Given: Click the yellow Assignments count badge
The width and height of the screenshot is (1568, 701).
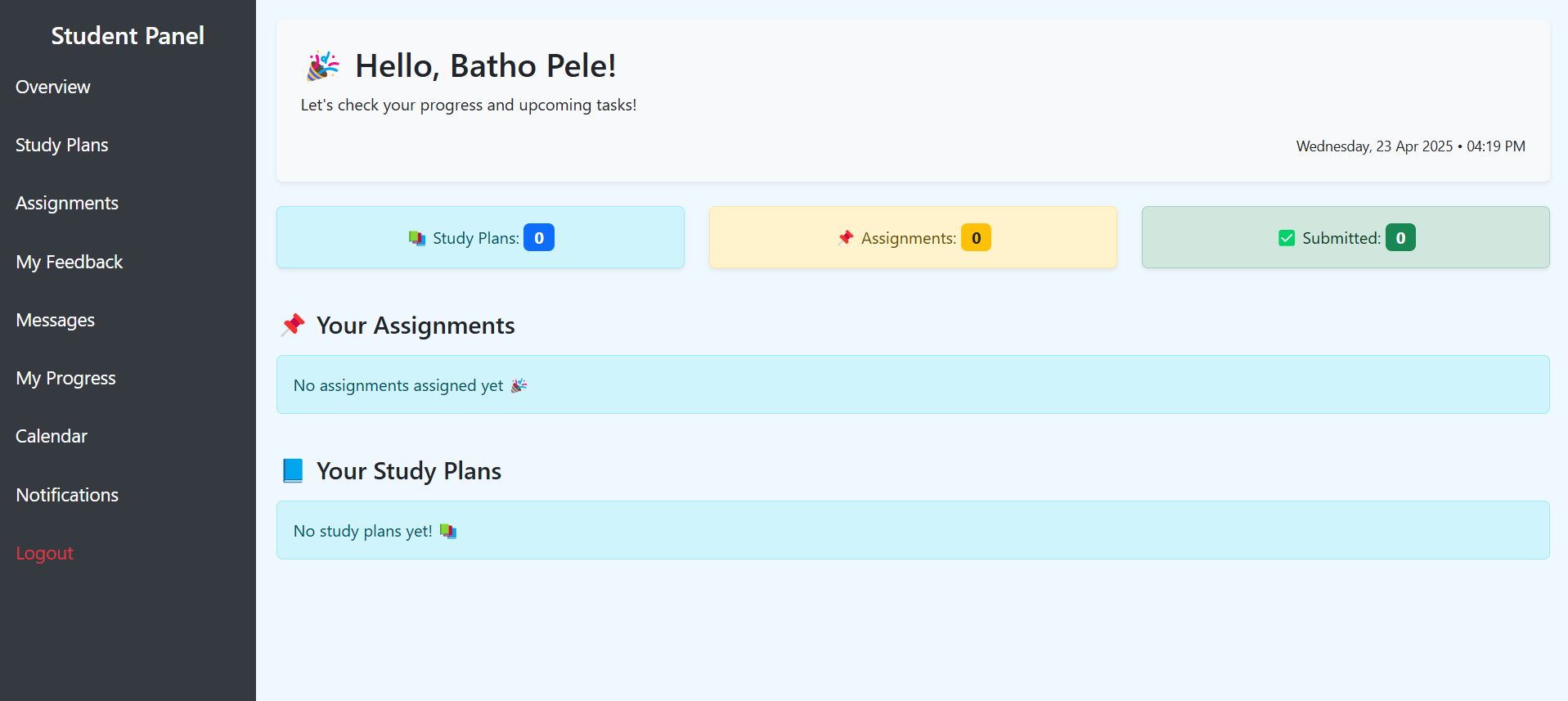Looking at the screenshot, I should click(976, 238).
